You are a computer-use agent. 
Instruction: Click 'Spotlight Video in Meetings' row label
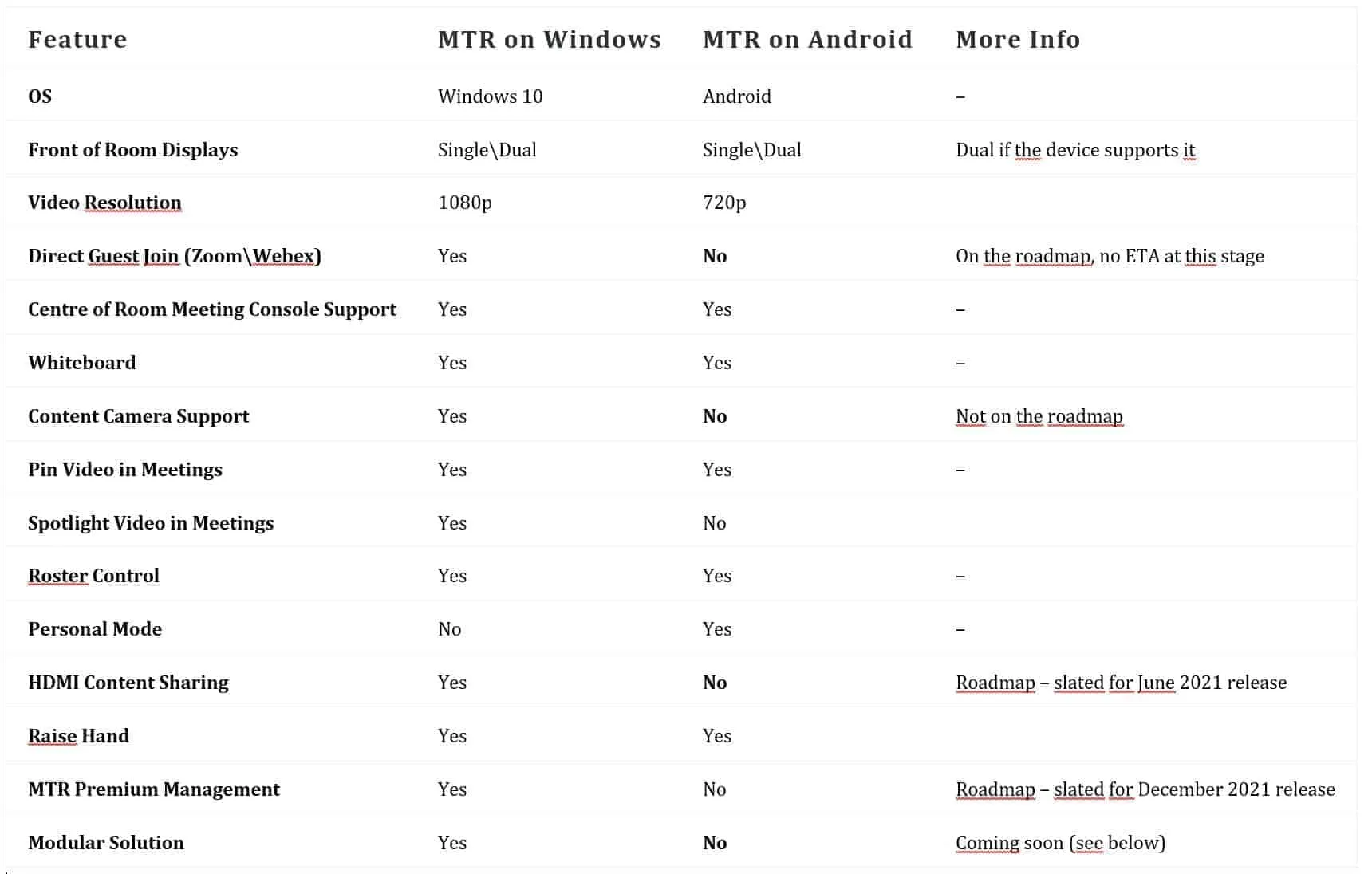[x=151, y=523]
